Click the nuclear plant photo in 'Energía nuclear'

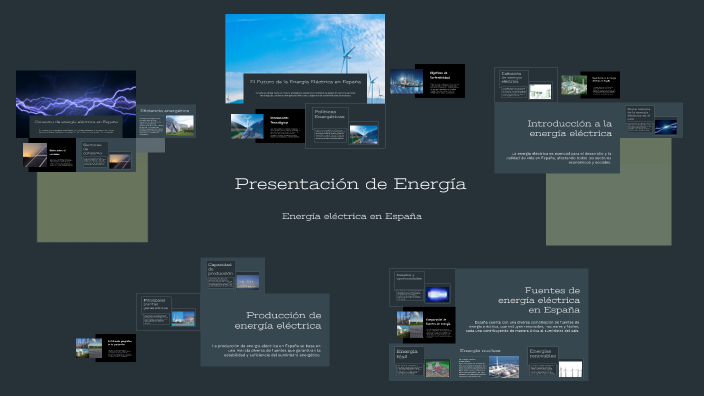pyautogui.click(x=504, y=366)
